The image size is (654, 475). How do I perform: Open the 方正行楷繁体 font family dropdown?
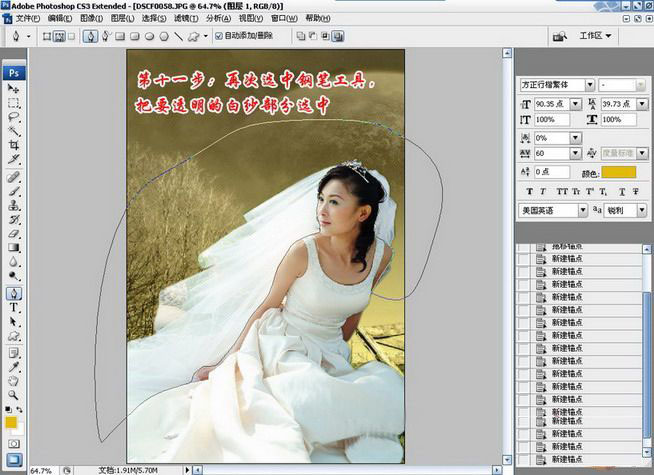(x=556, y=85)
